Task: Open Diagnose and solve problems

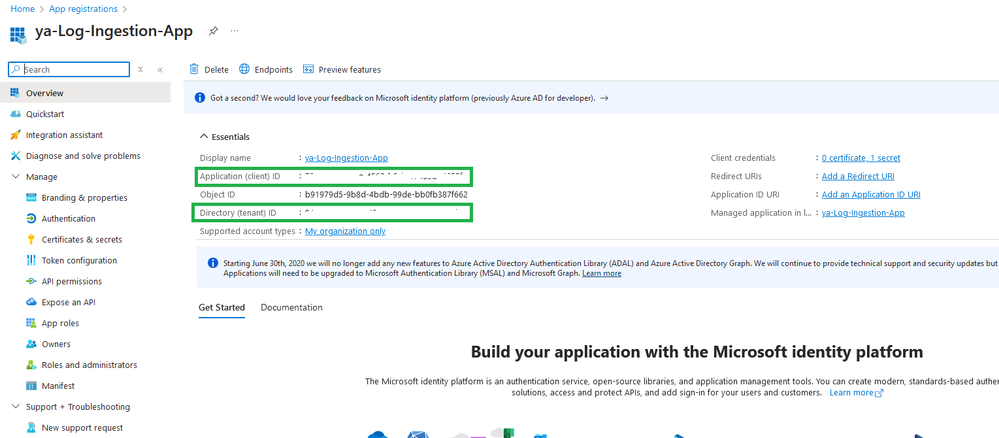Action: pos(83,156)
